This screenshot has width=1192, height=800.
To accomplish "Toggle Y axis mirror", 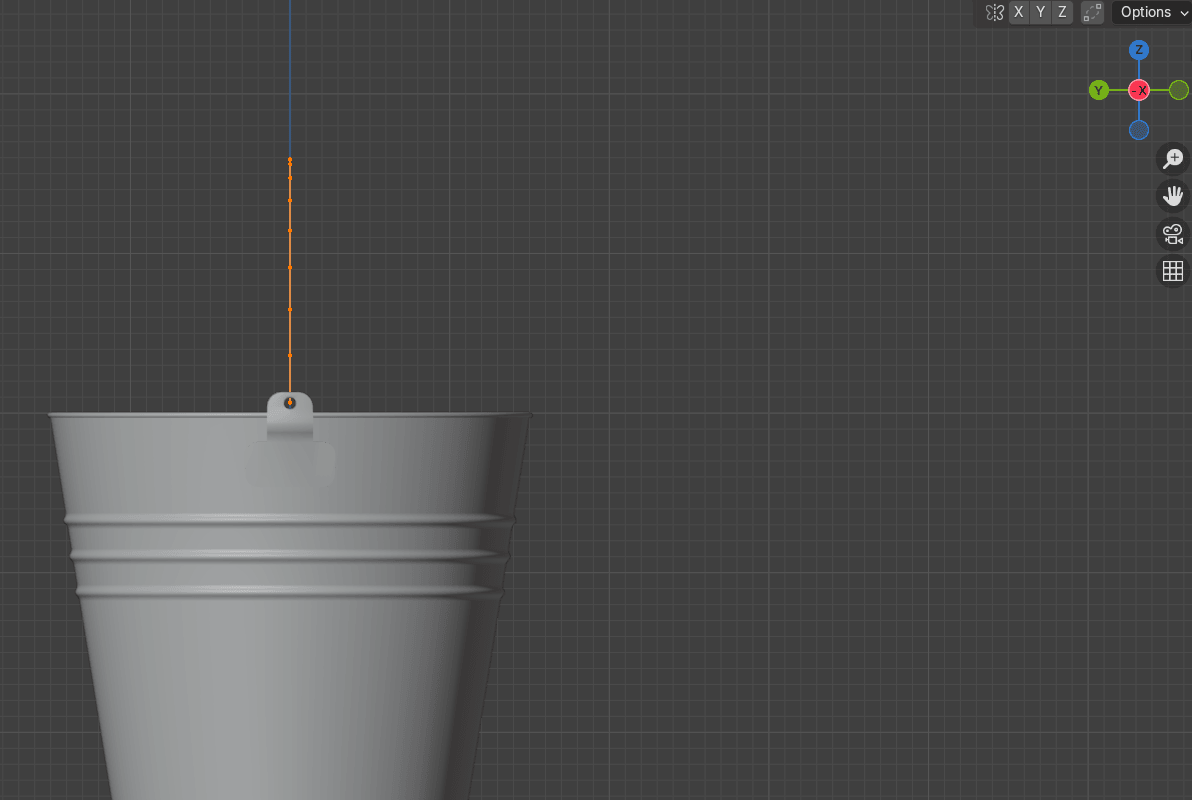I will [1040, 13].
